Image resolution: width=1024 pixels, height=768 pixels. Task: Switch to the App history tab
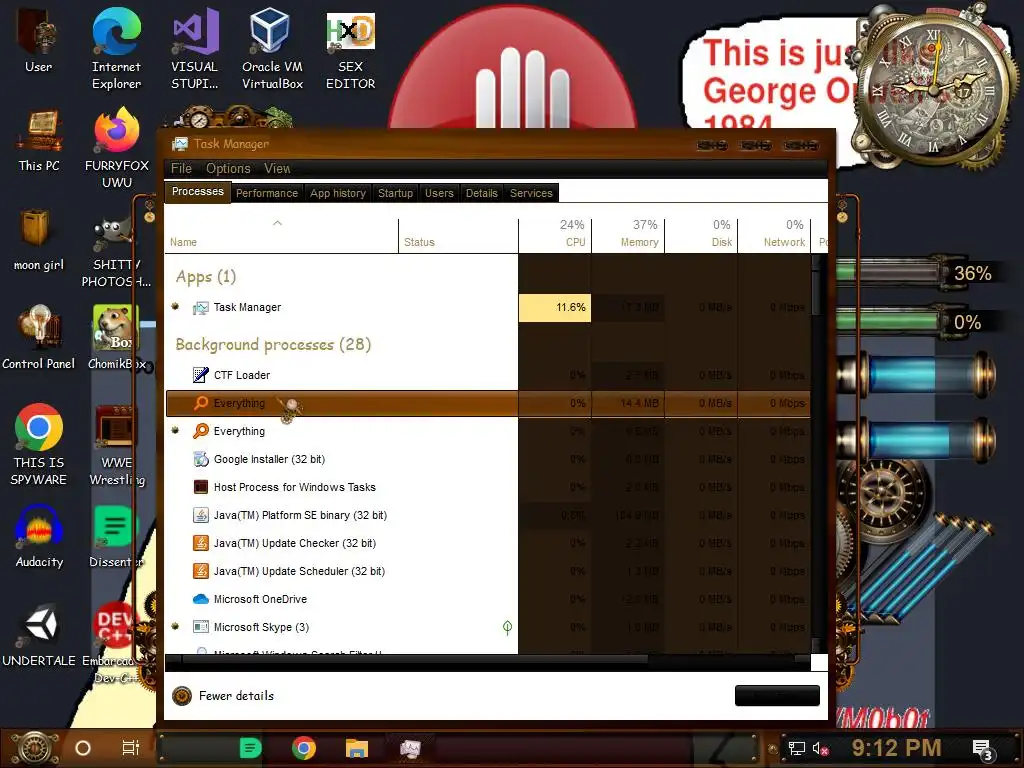tap(338, 193)
